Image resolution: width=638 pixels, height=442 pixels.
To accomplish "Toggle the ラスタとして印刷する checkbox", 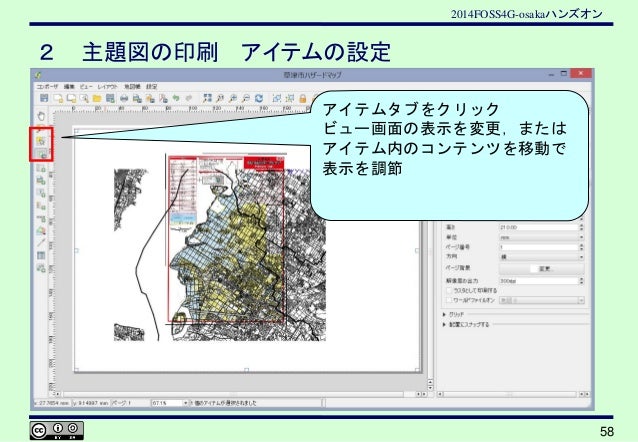I will coord(449,291).
